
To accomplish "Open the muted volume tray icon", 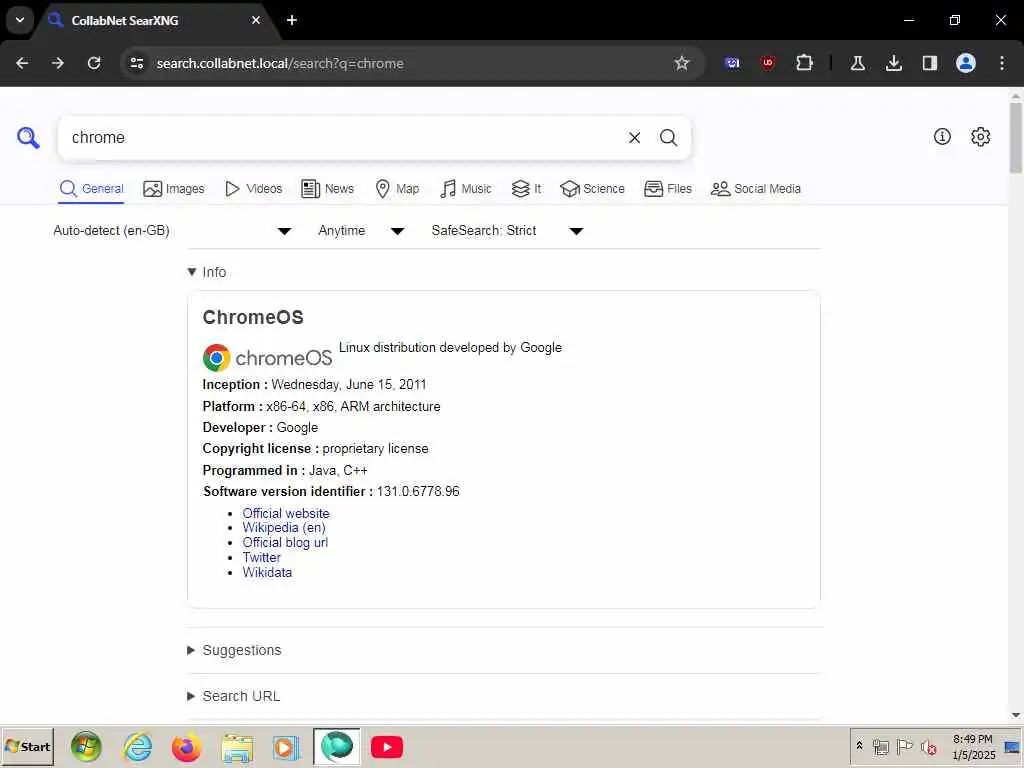I will [x=928, y=747].
